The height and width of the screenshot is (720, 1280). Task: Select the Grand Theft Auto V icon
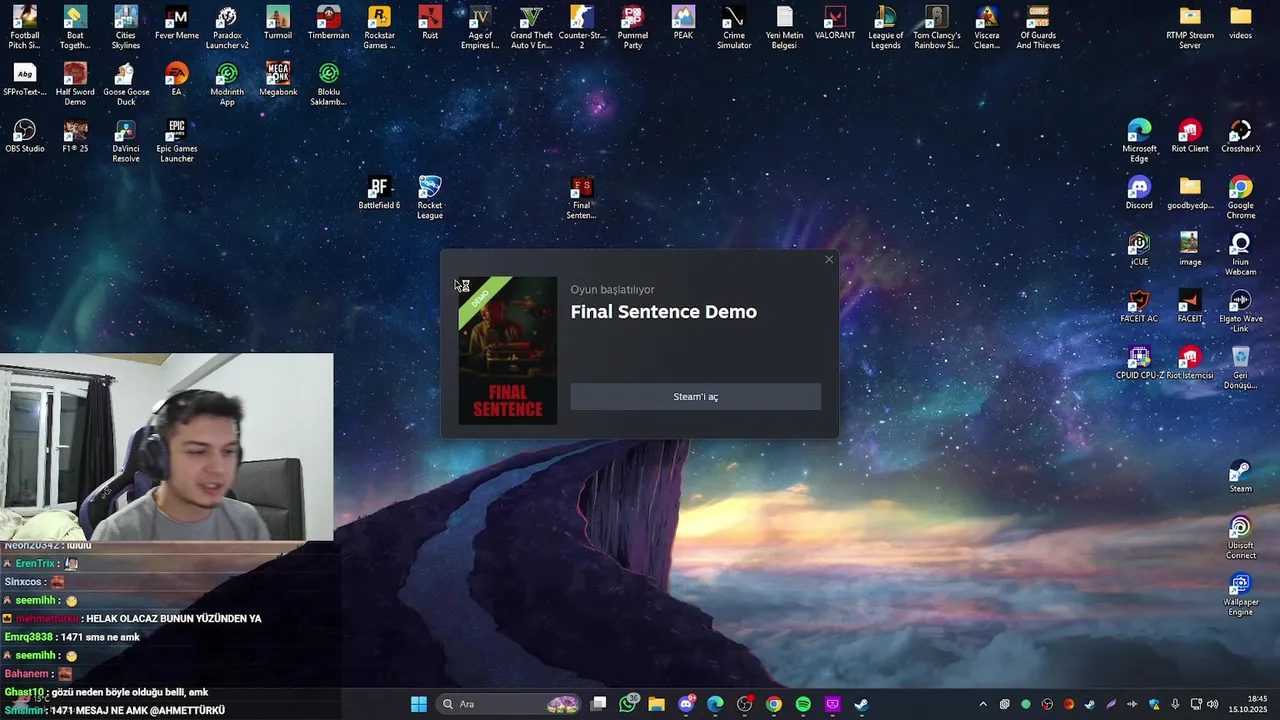(x=531, y=27)
